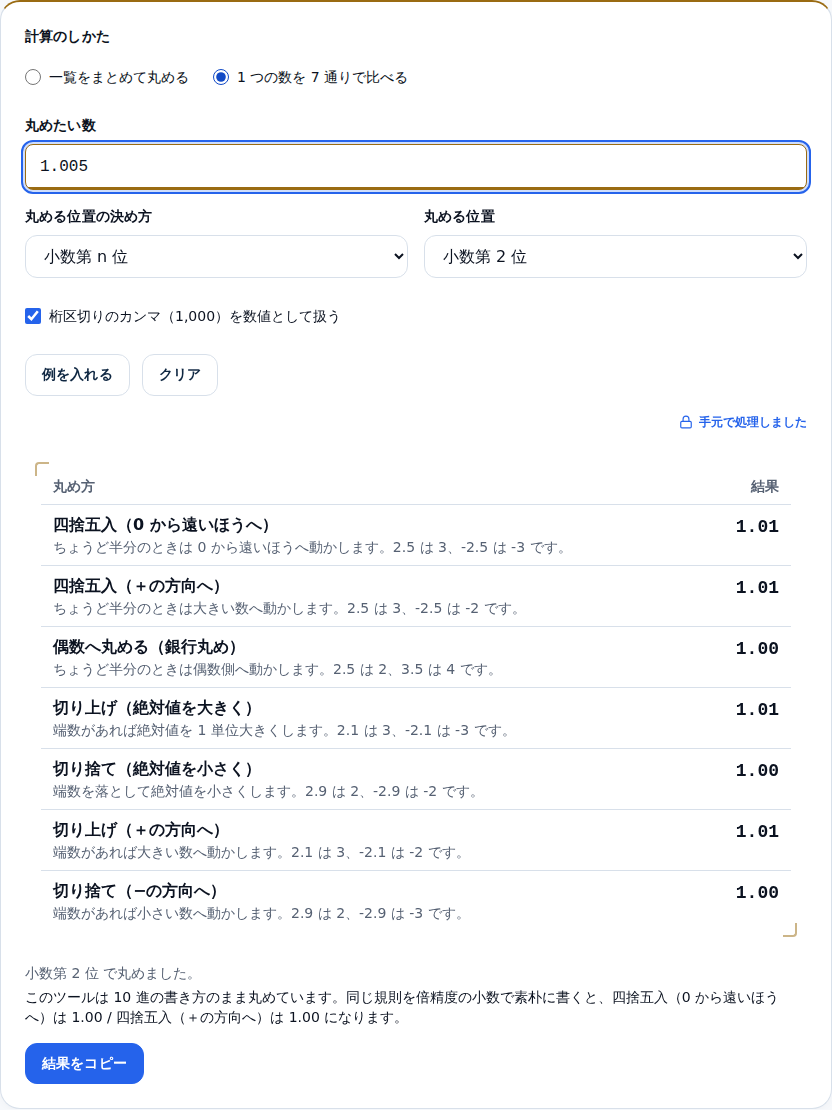Click the lock icon next to 手元で処理しました
The width and height of the screenshot is (832, 1110).
685,423
